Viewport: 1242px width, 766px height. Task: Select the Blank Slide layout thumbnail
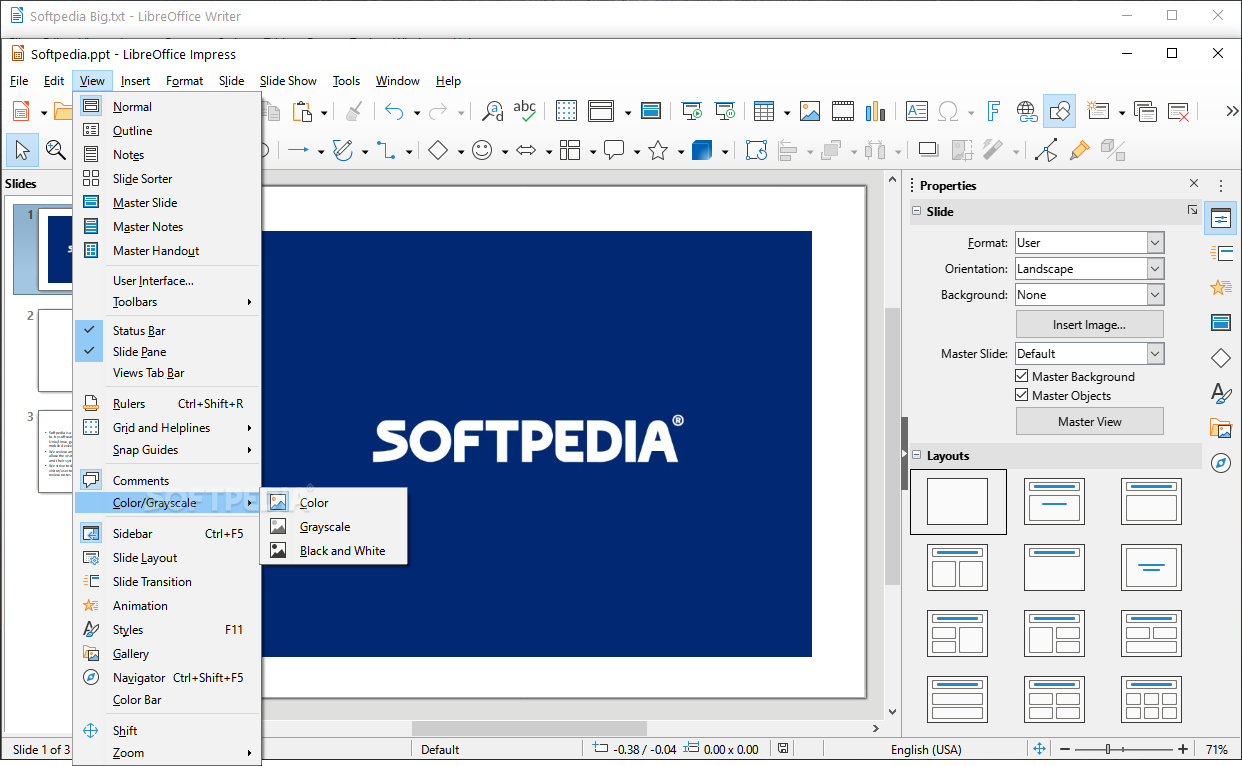click(958, 502)
